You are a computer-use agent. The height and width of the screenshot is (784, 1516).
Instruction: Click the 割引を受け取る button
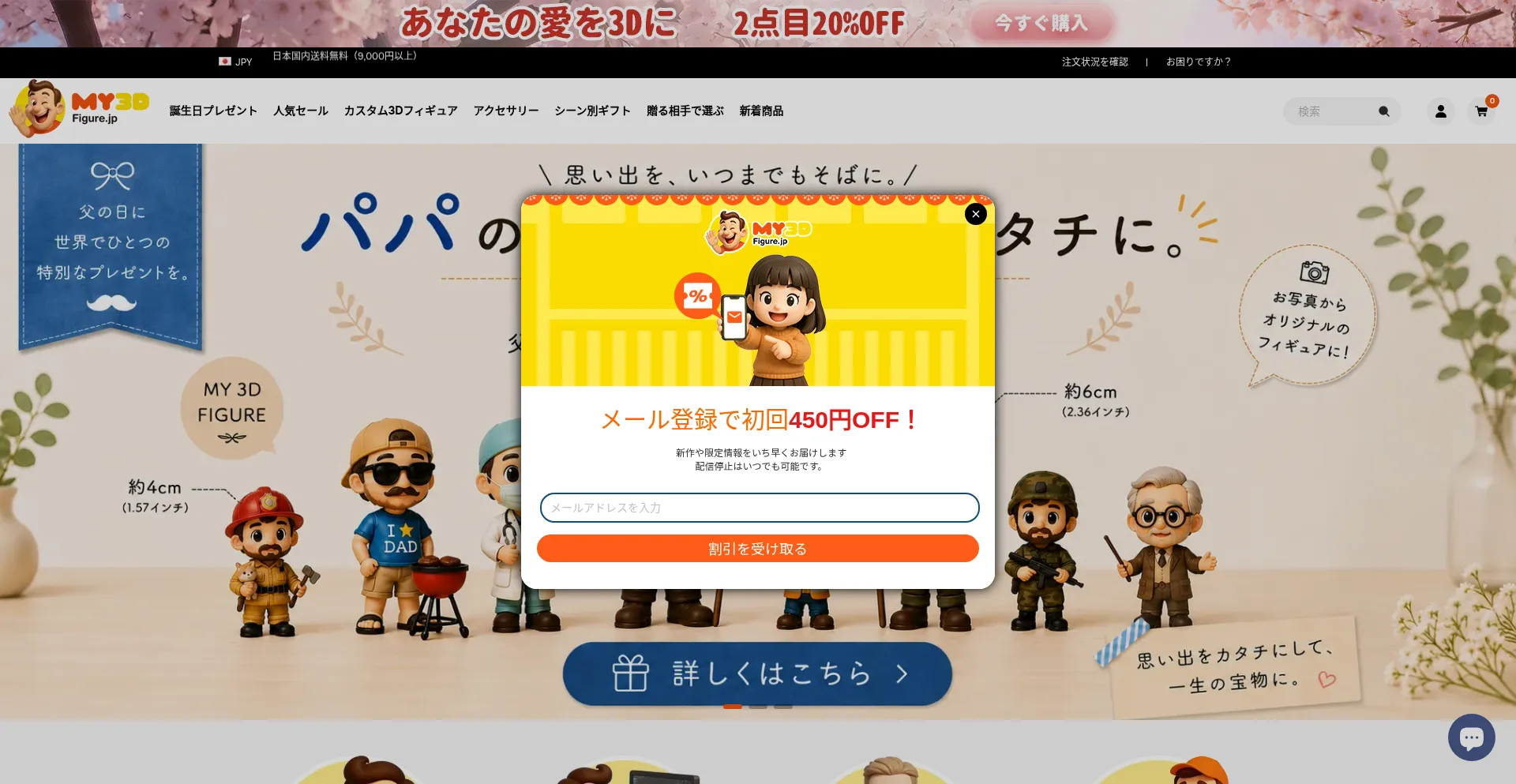[758, 549]
